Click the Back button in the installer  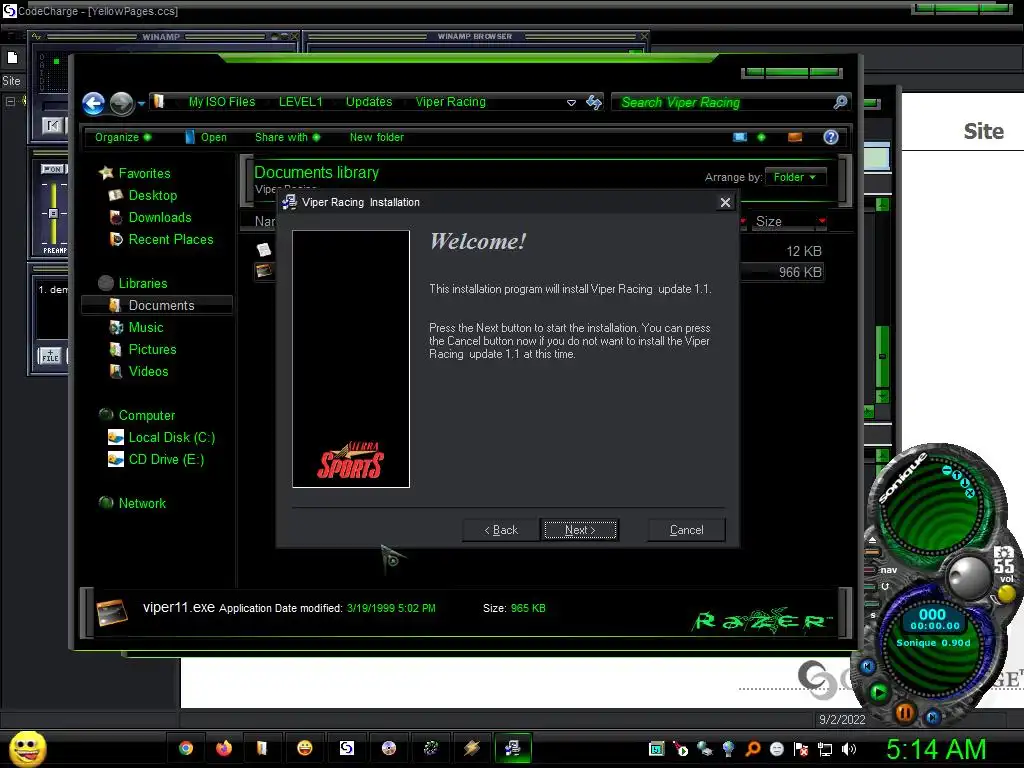pos(501,530)
